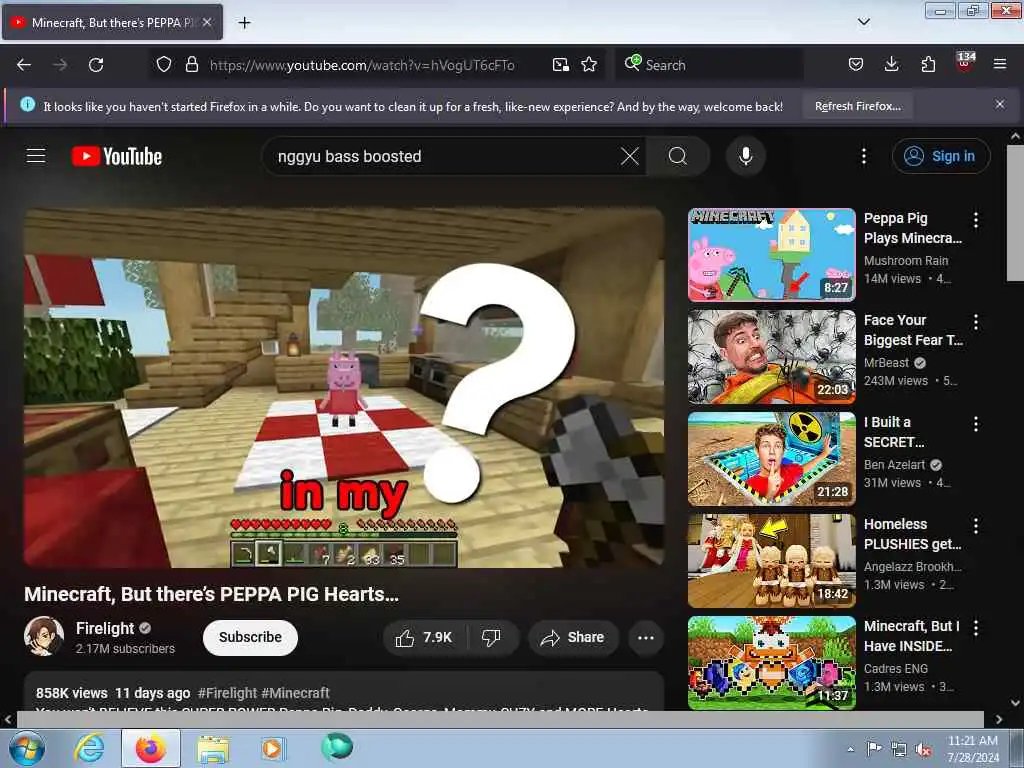Open options menu for Peppa Pig Plays Minecraft
The image size is (1024, 768).
(976, 220)
